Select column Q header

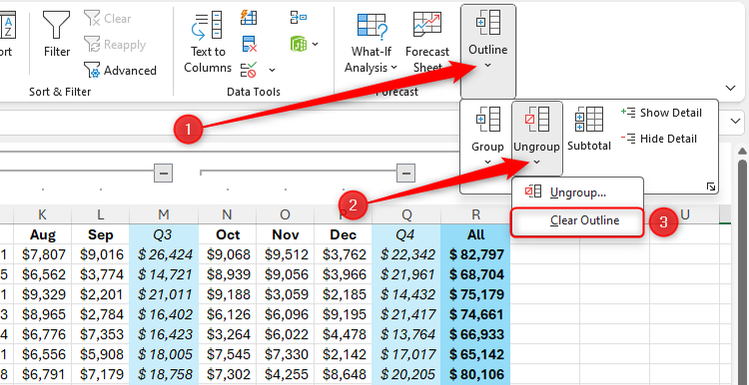pyautogui.click(x=407, y=215)
